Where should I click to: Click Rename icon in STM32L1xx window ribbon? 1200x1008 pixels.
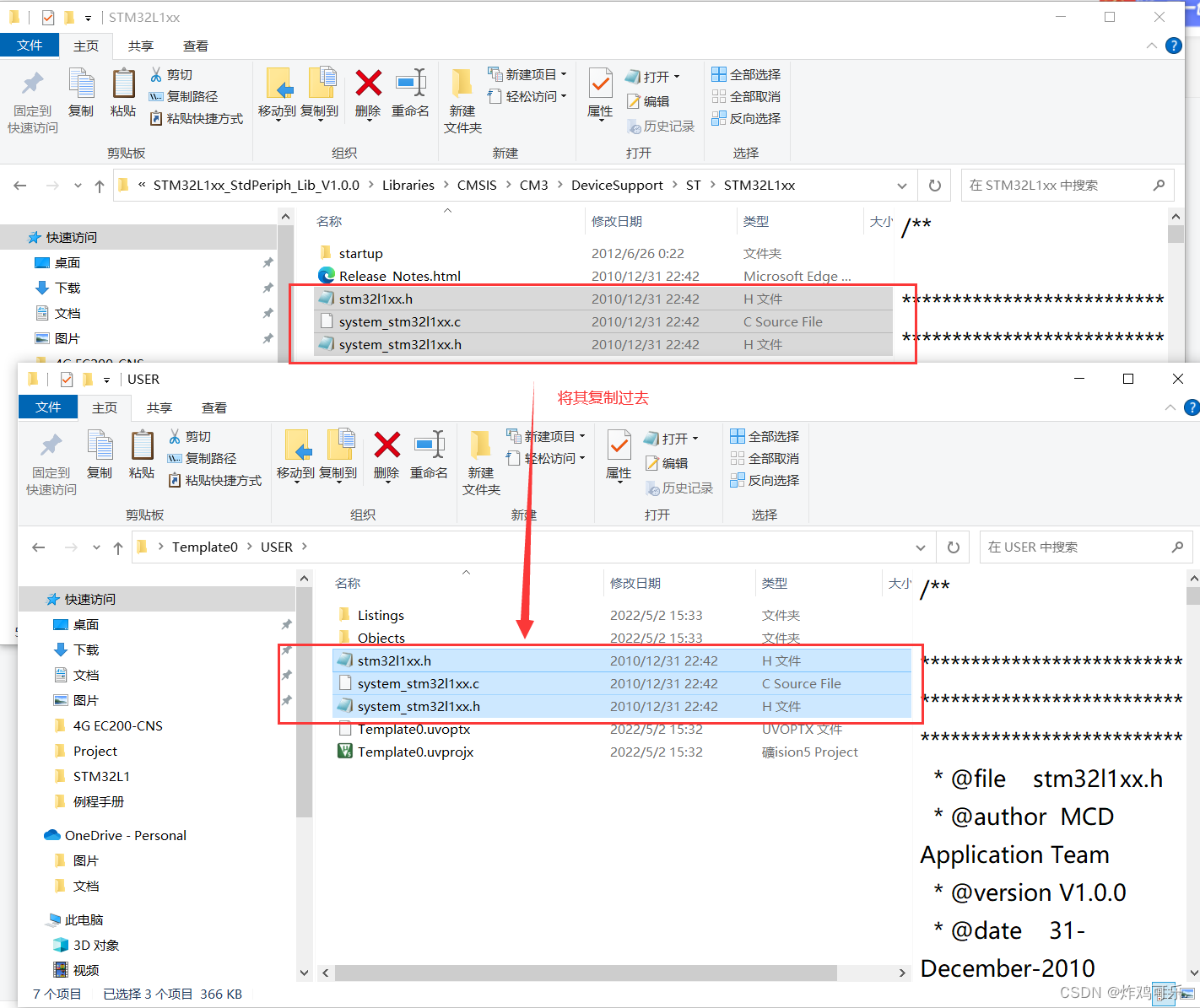coord(411,92)
